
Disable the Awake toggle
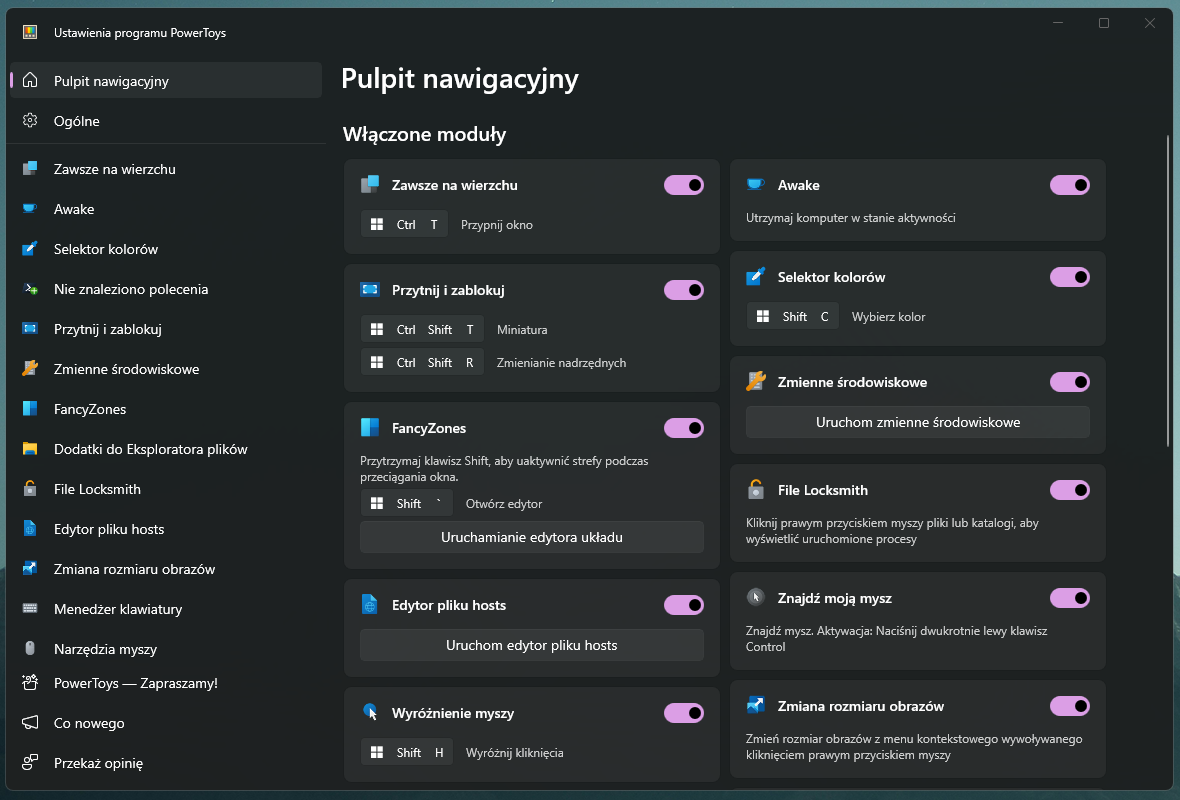point(1070,185)
